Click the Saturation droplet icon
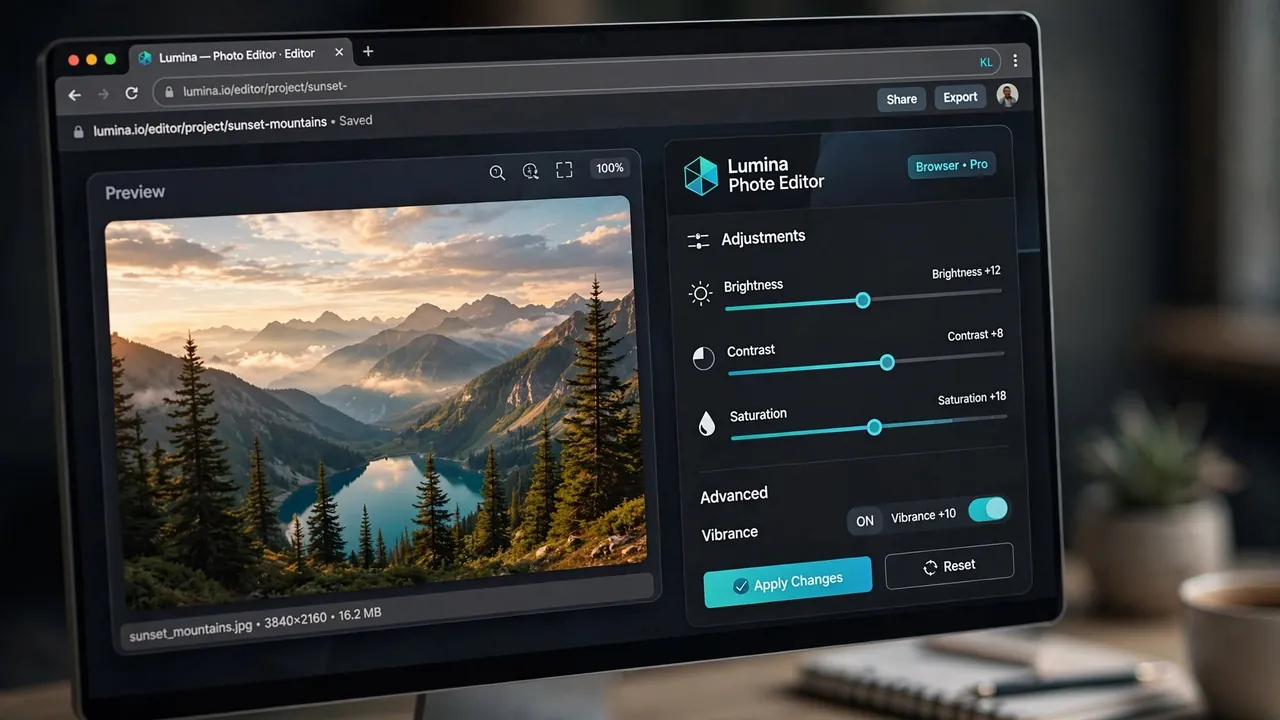The width and height of the screenshot is (1280, 720). click(707, 423)
